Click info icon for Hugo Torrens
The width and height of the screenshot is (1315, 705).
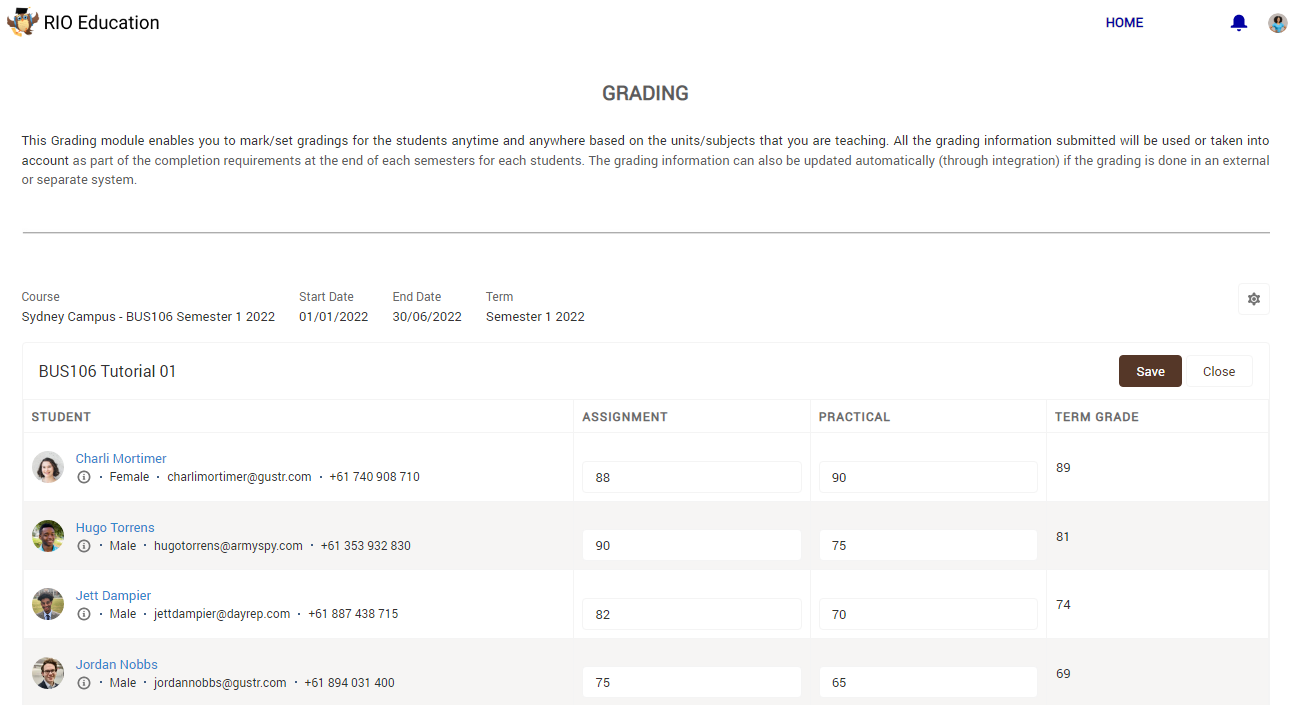pyautogui.click(x=84, y=547)
